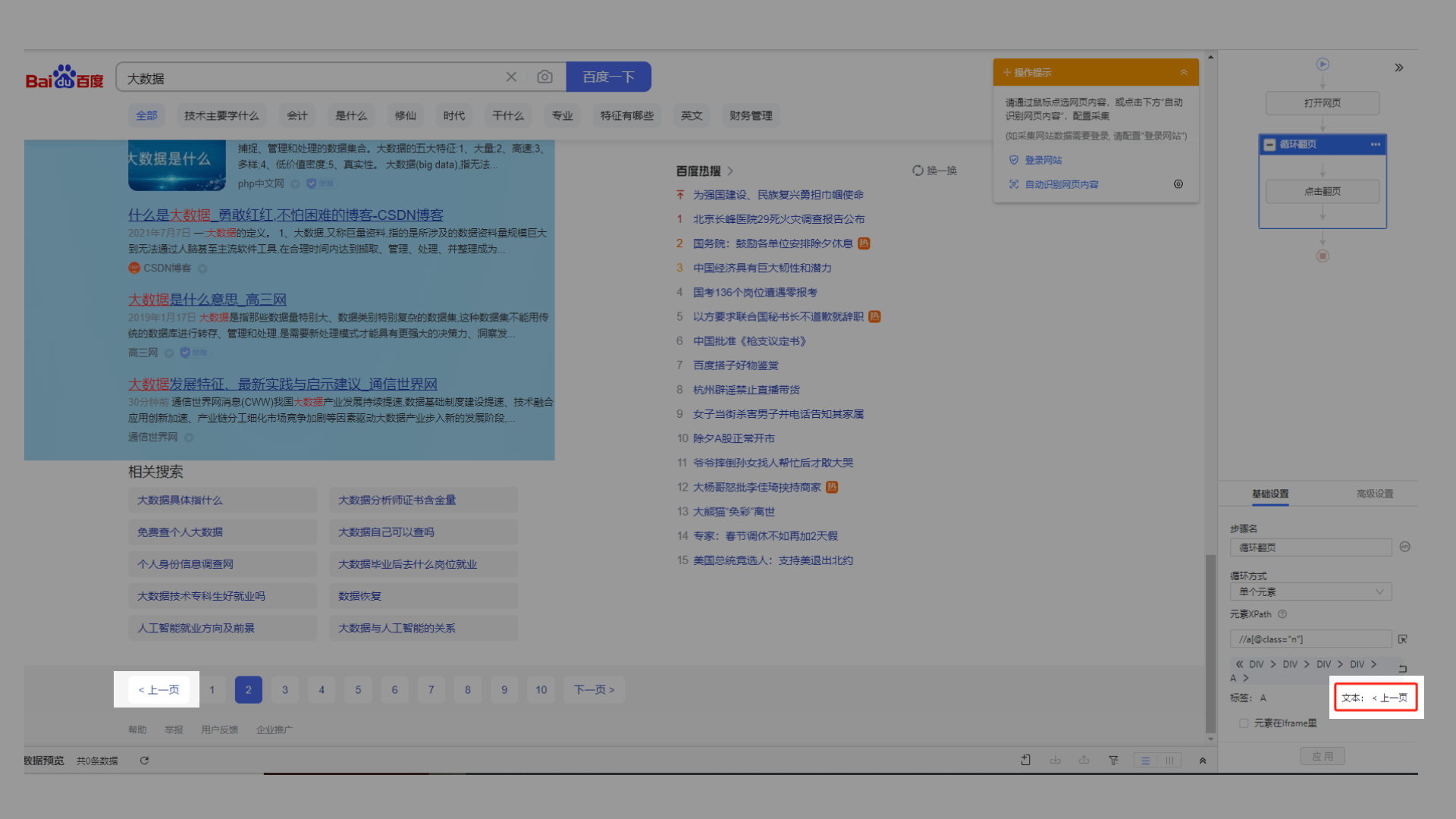Clear the search box with X icon
The image size is (1456, 819).
(x=511, y=77)
